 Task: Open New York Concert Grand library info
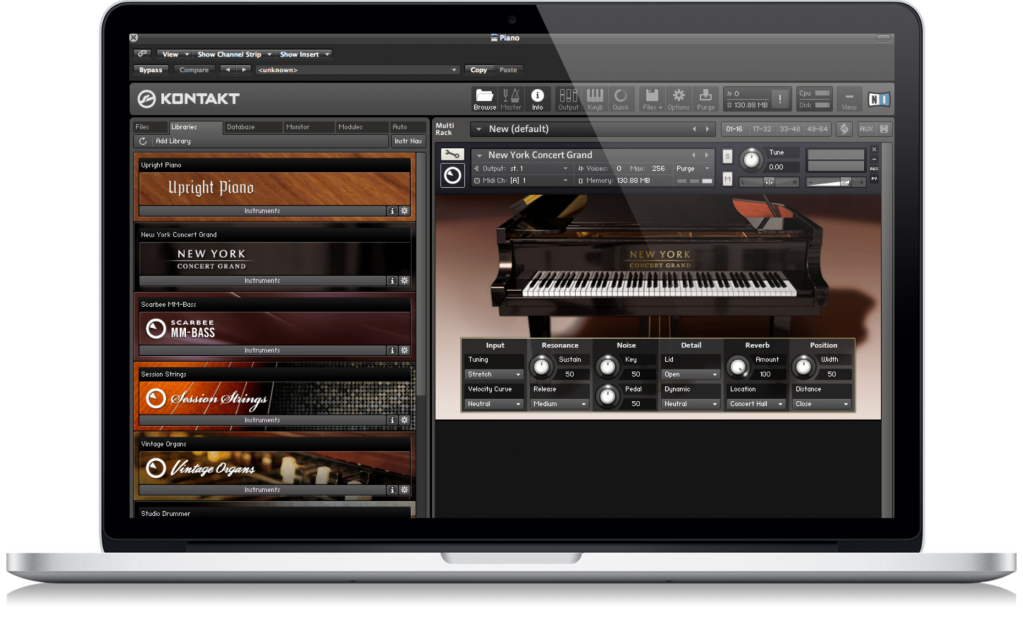[x=392, y=280]
